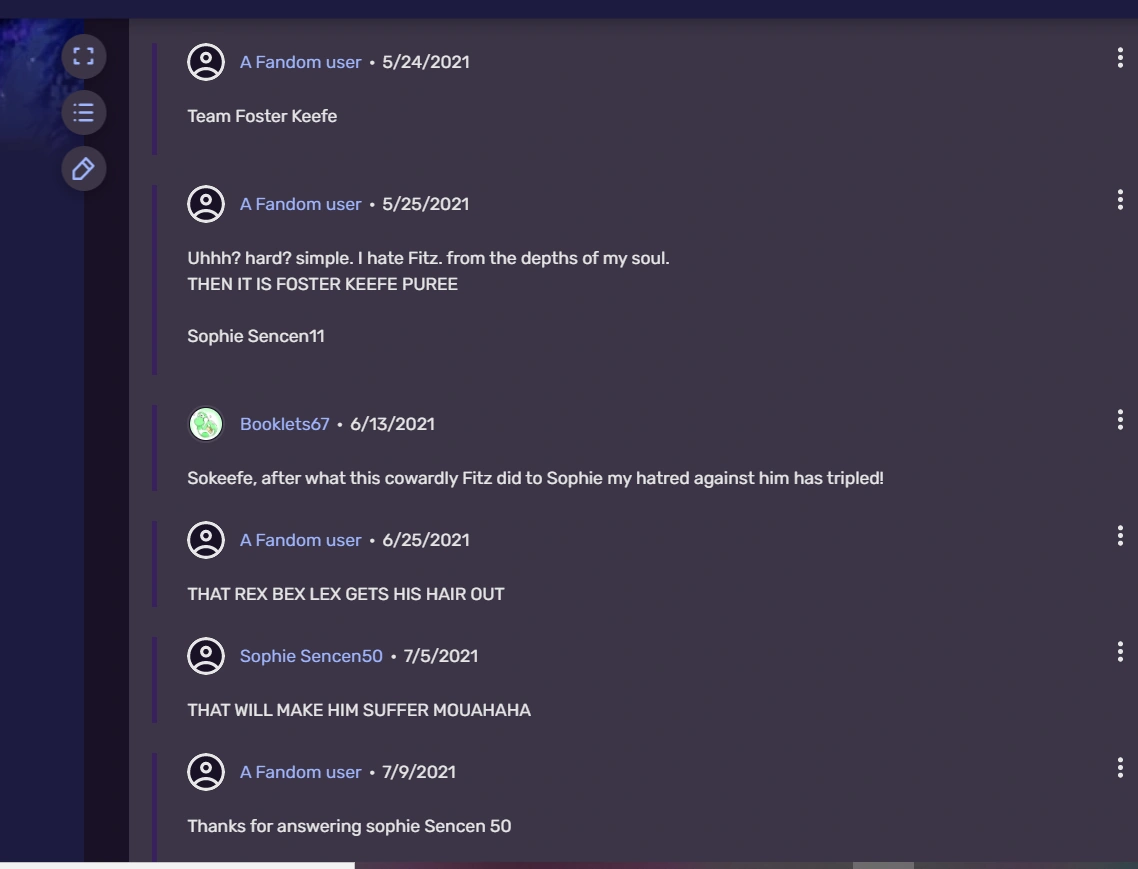Open more options for the 5/25/2021 comment
The height and width of the screenshot is (869, 1138).
1119,200
